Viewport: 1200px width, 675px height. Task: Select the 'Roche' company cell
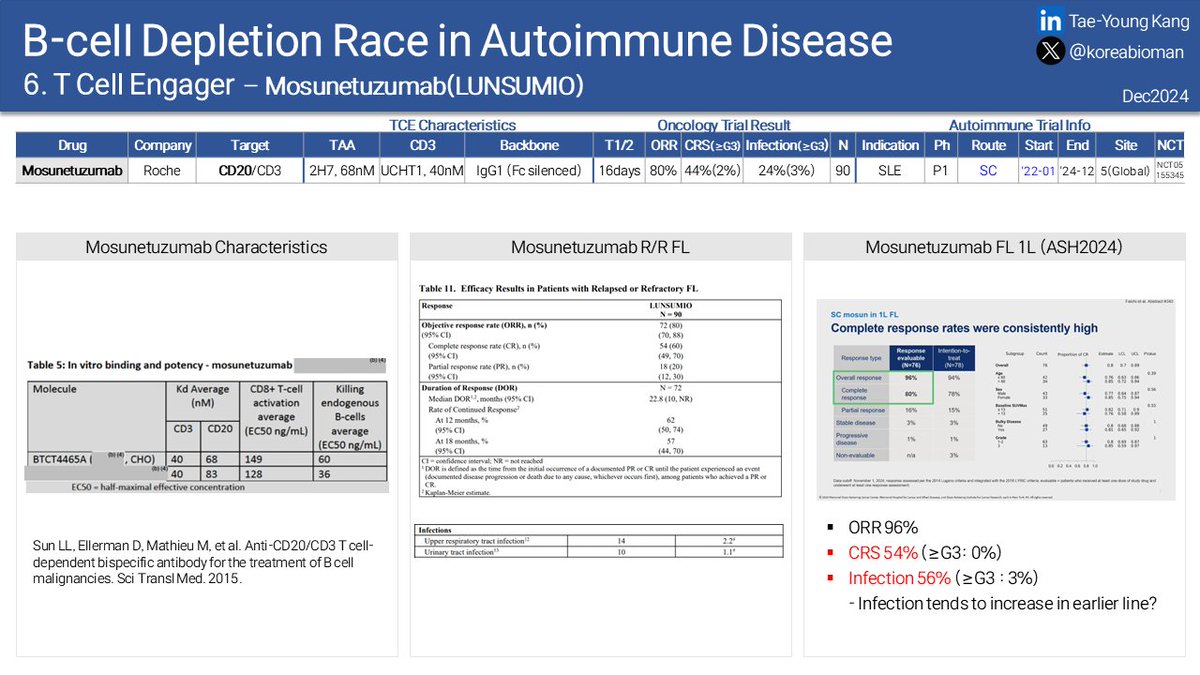point(162,171)
